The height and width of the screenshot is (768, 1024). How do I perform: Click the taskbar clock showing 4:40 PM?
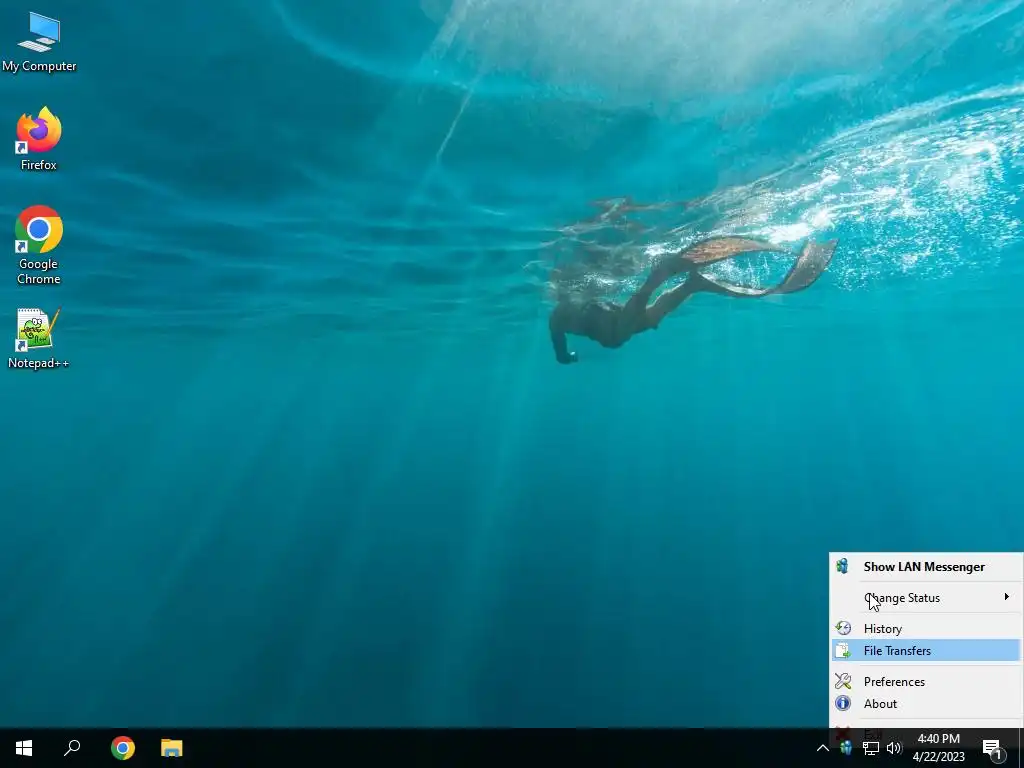point(938,748)
